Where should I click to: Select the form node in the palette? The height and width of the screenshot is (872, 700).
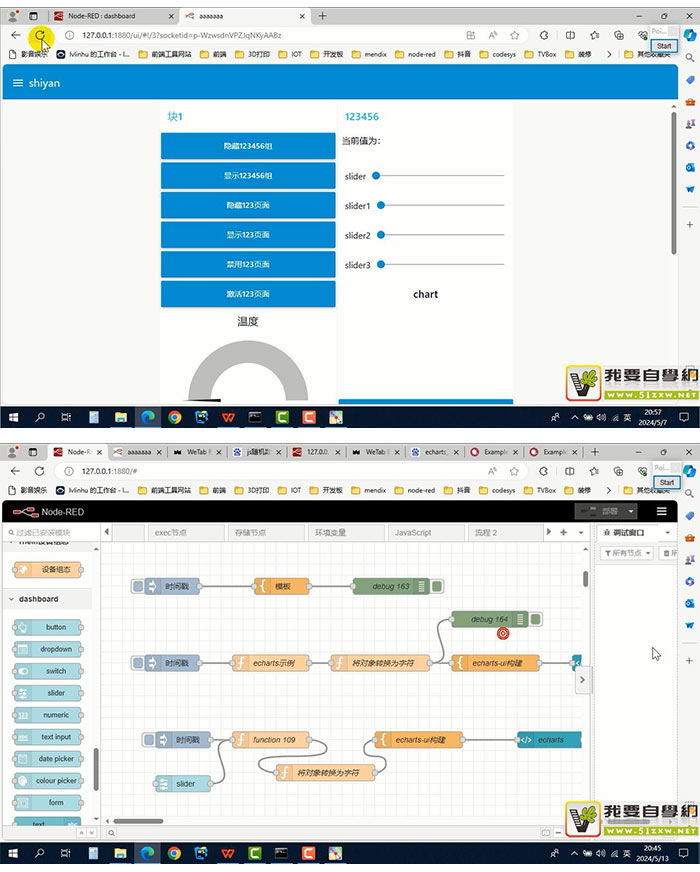click(x=48, y=802)
